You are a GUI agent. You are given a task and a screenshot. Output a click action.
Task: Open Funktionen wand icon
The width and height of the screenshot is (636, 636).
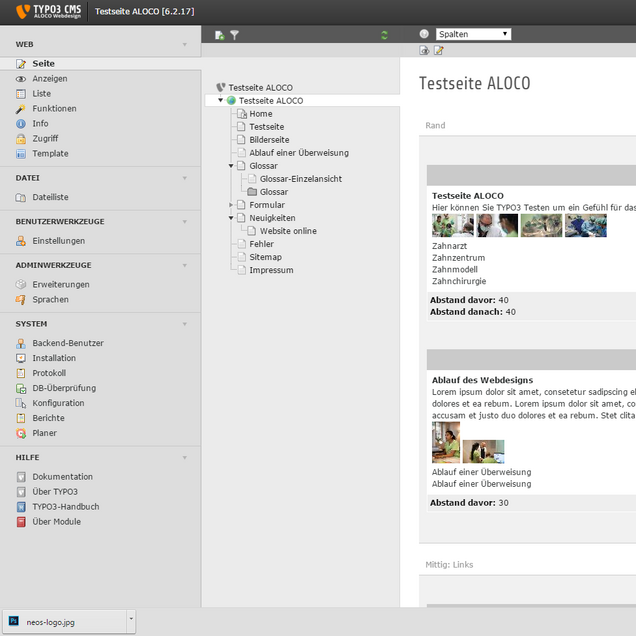(x=21, y=109)
